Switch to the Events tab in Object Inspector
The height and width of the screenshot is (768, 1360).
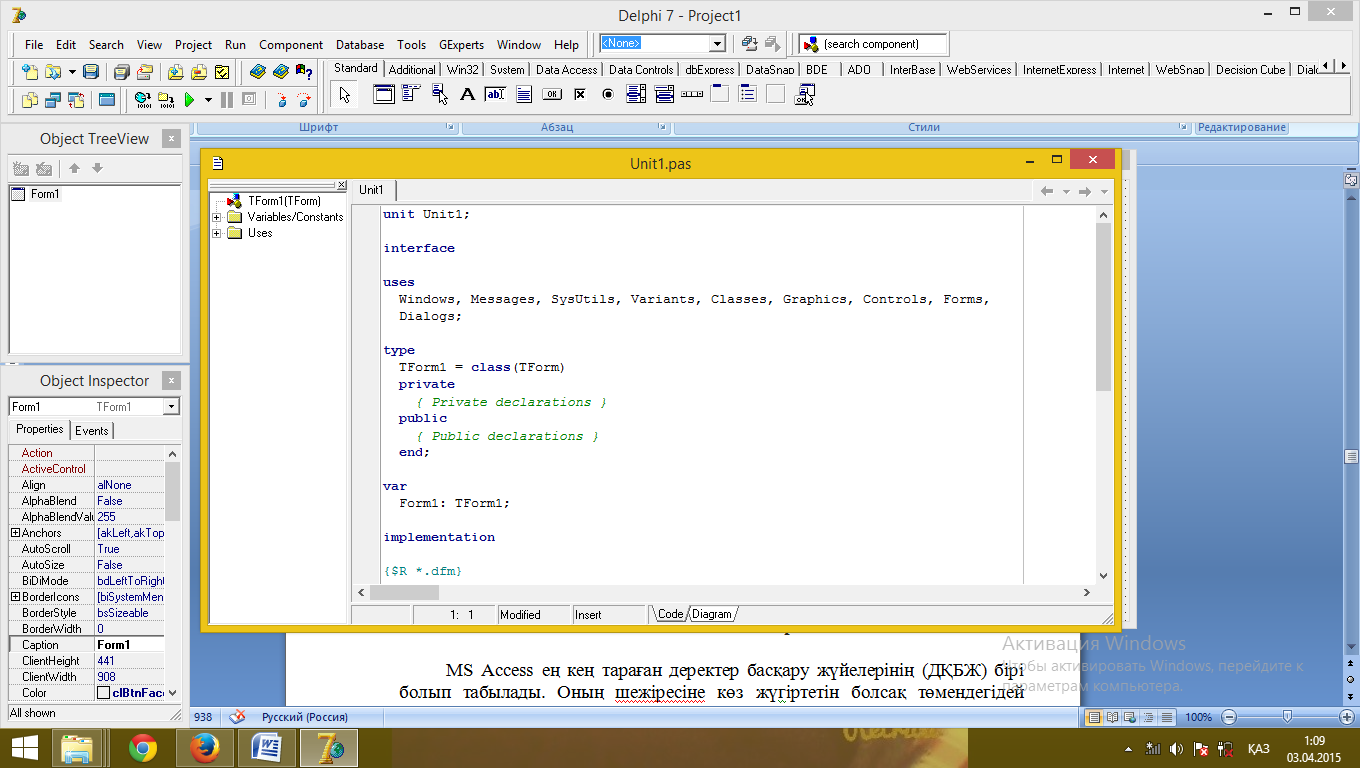point(92,431)
